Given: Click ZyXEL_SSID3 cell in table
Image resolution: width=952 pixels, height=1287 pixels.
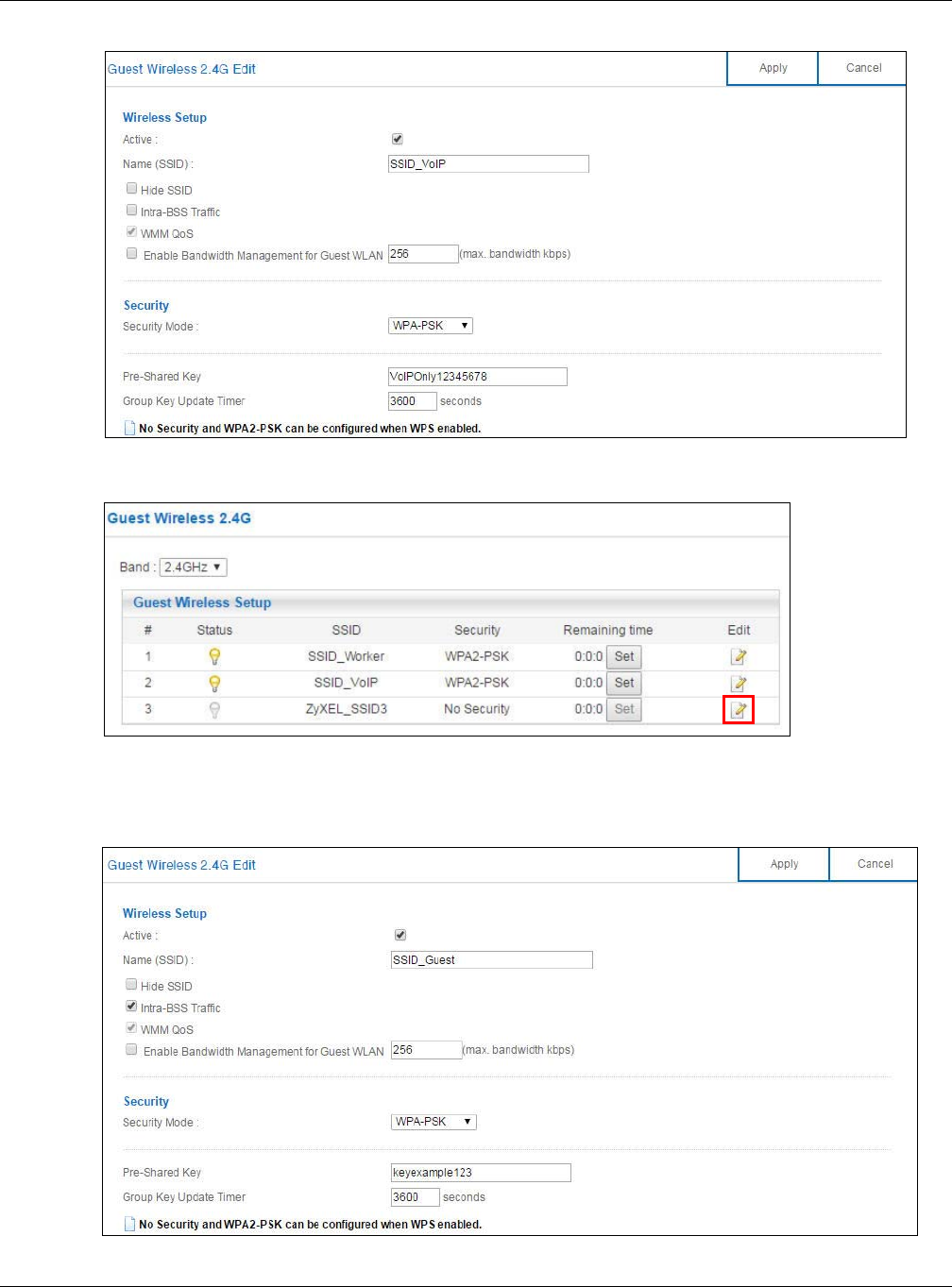Looking at the screenshot, I should [346, 709].
